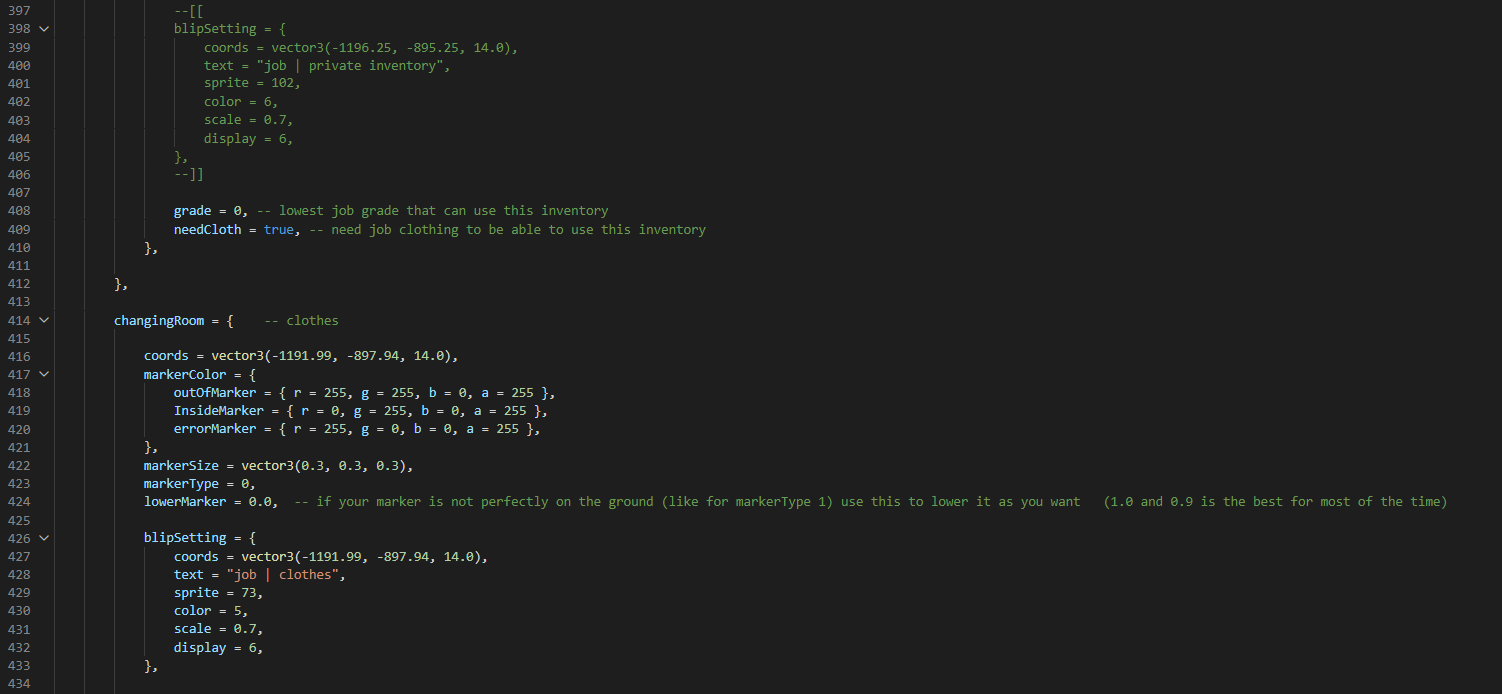Screen dimensions: 1502x694
Task: Fold the markerColor block at line 417
Action: tap(42, 374)
